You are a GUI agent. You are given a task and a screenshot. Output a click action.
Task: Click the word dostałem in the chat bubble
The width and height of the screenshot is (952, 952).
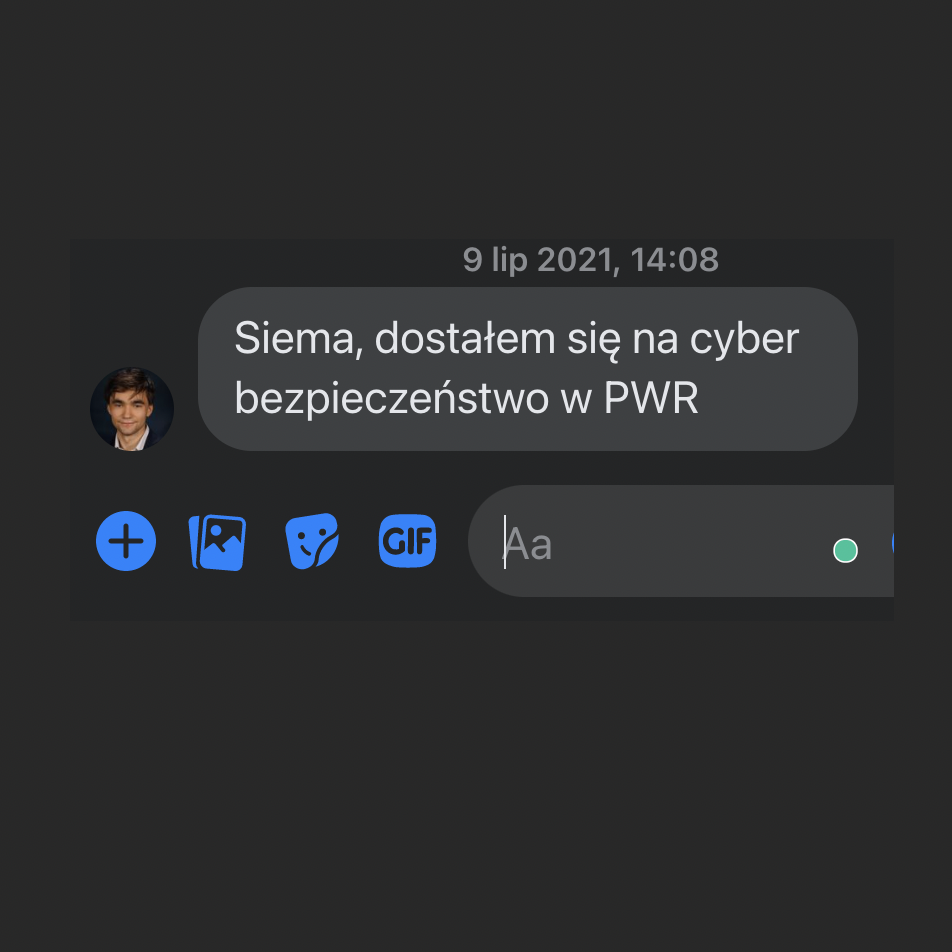tap(465, 338)
